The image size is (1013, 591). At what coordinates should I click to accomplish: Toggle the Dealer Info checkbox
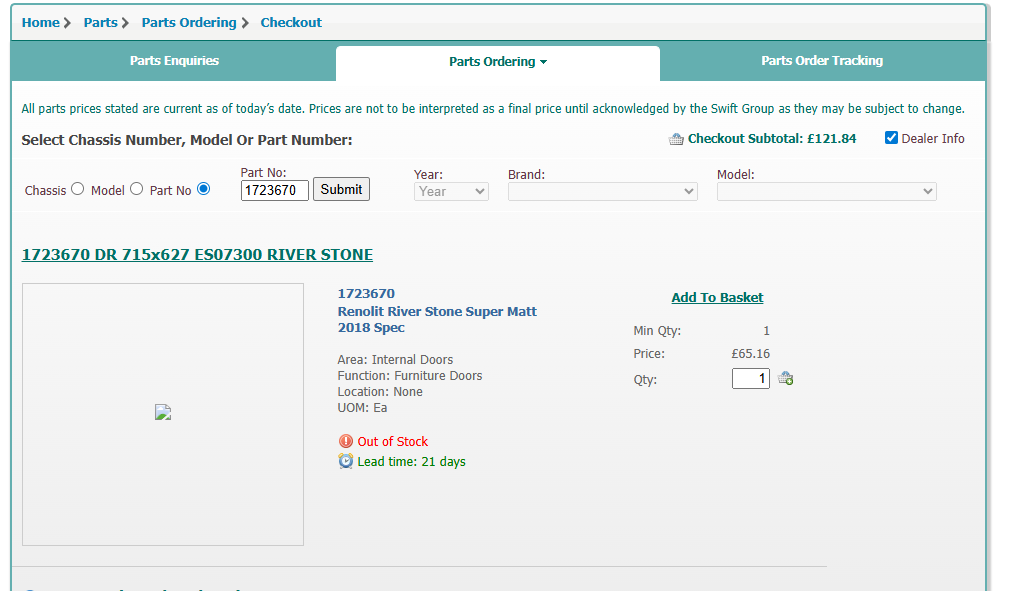click(x=892, y=138)
